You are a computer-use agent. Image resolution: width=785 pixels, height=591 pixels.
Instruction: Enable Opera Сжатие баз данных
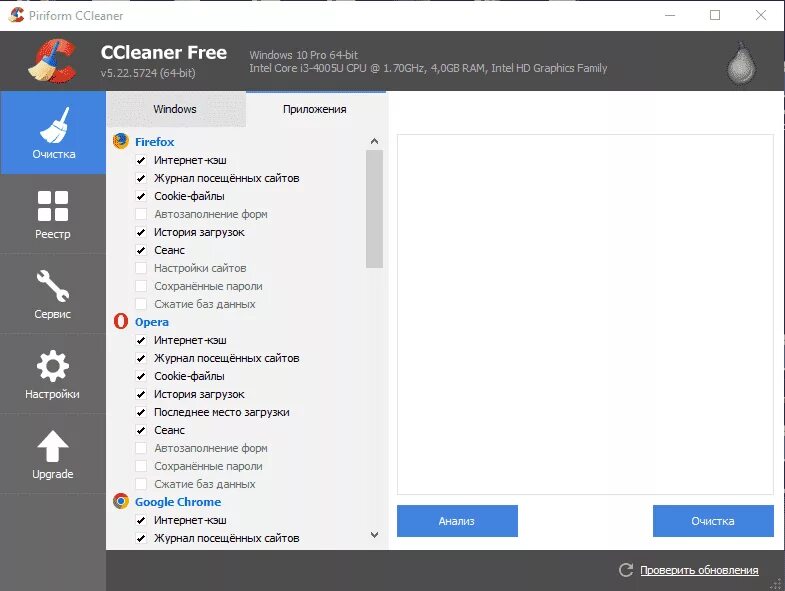[x=141, y=484]
